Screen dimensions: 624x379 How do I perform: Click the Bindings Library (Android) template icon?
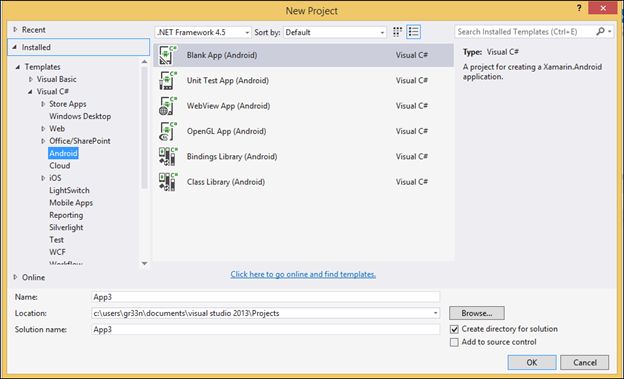168,156
